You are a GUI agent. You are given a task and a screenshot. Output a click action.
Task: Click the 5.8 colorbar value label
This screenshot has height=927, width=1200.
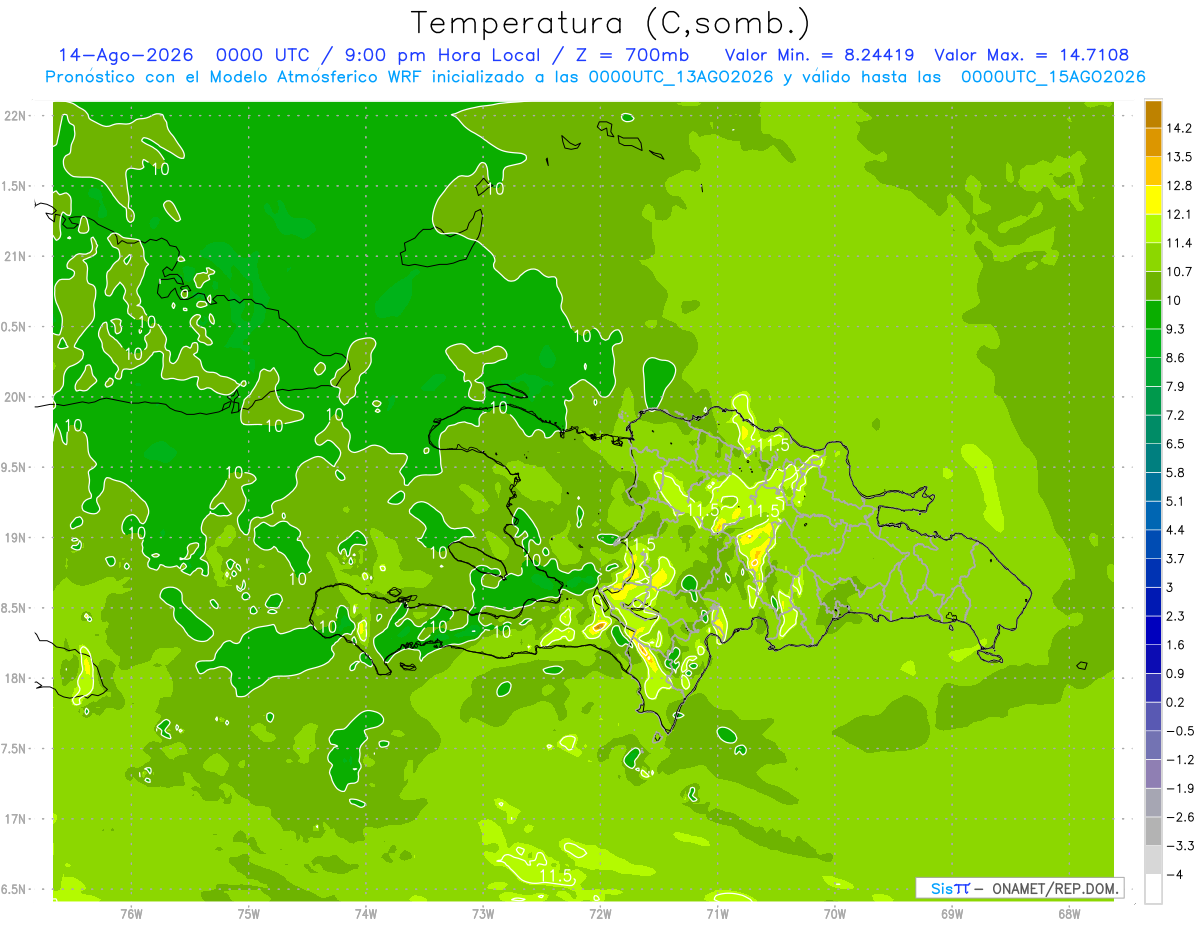pyautogui.click(x=1177, y=473)
